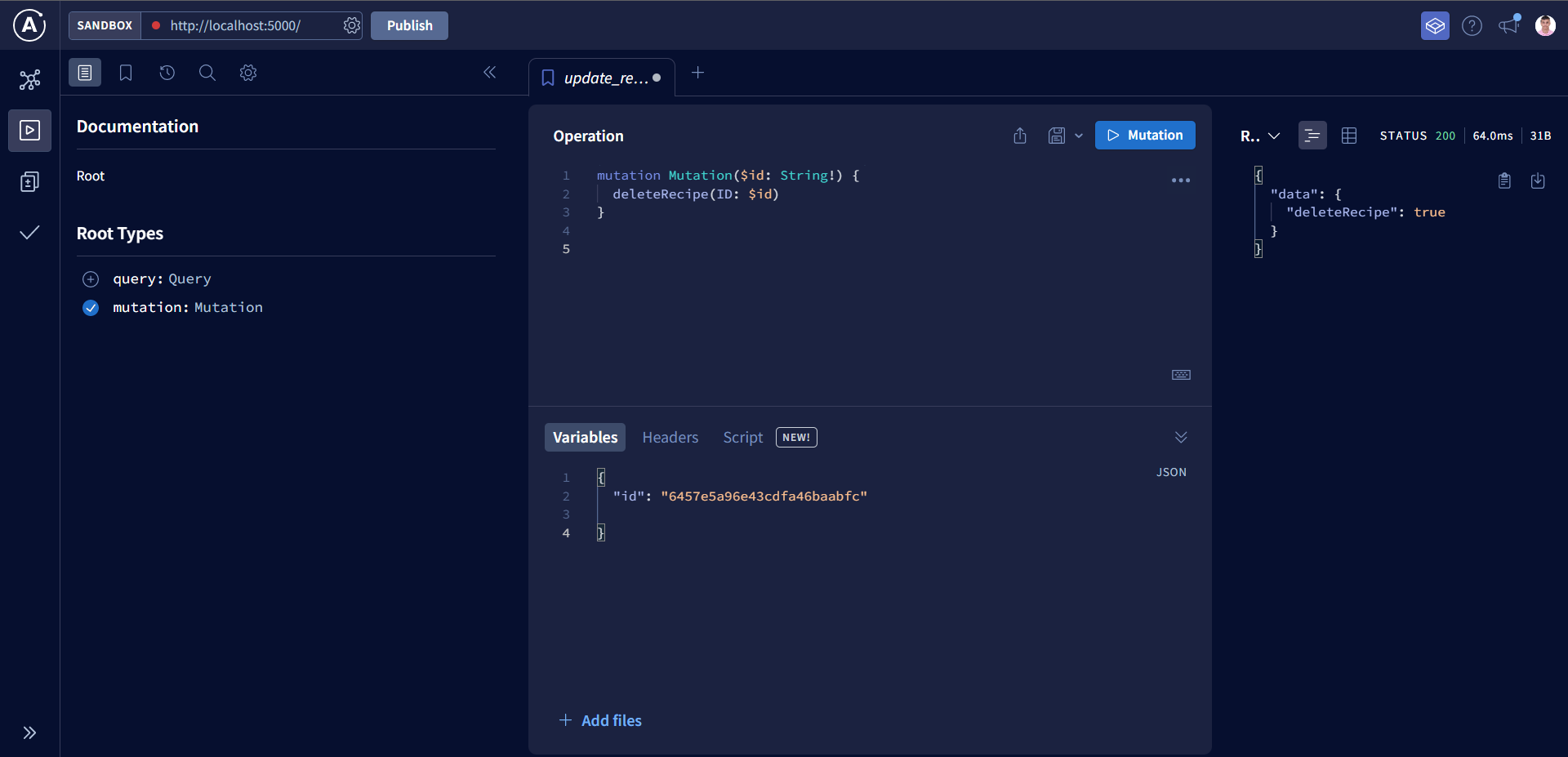
Task: Switch response to table view
Action: 1349,136
